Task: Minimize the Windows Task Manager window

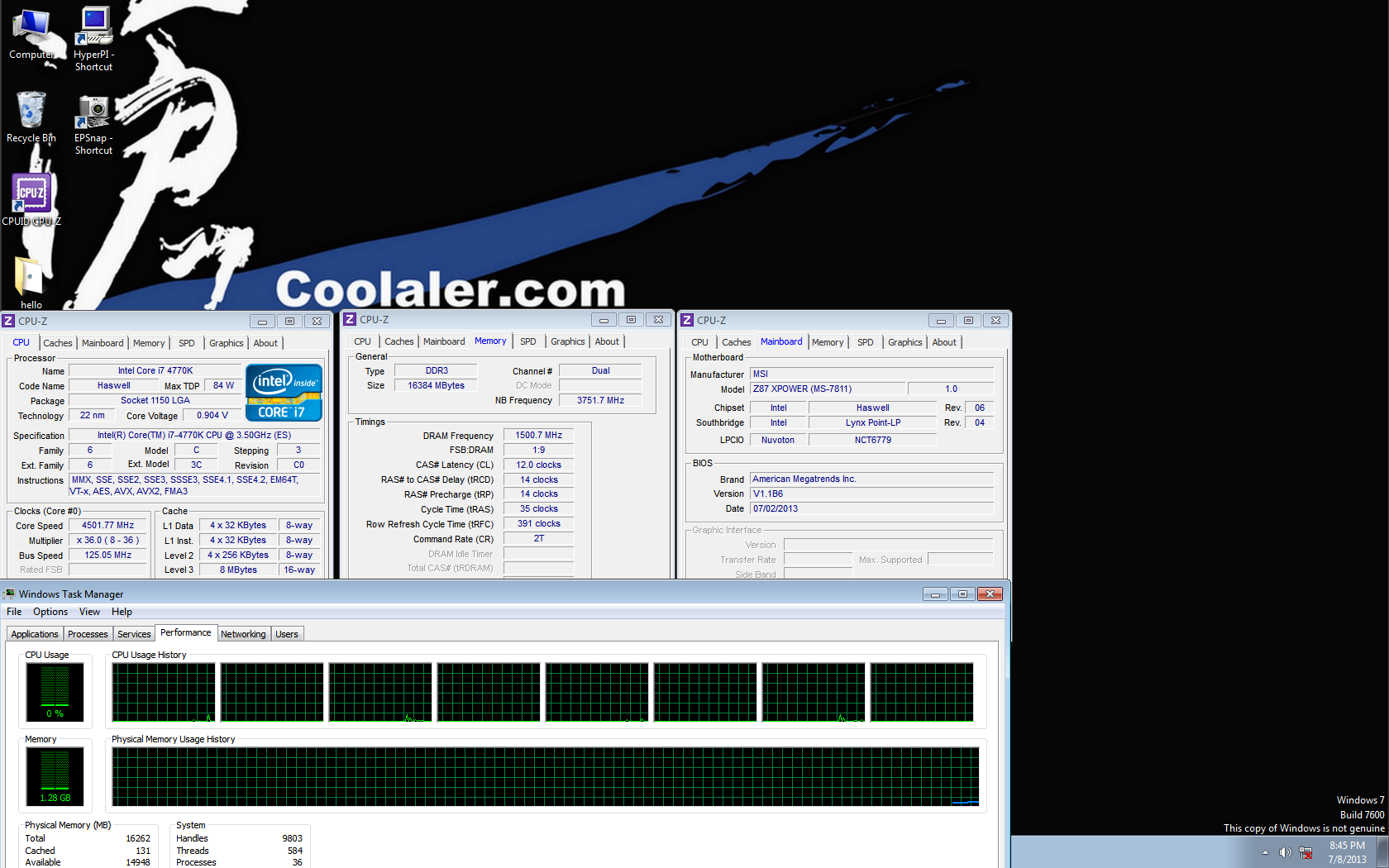Action: coord(935,594)
